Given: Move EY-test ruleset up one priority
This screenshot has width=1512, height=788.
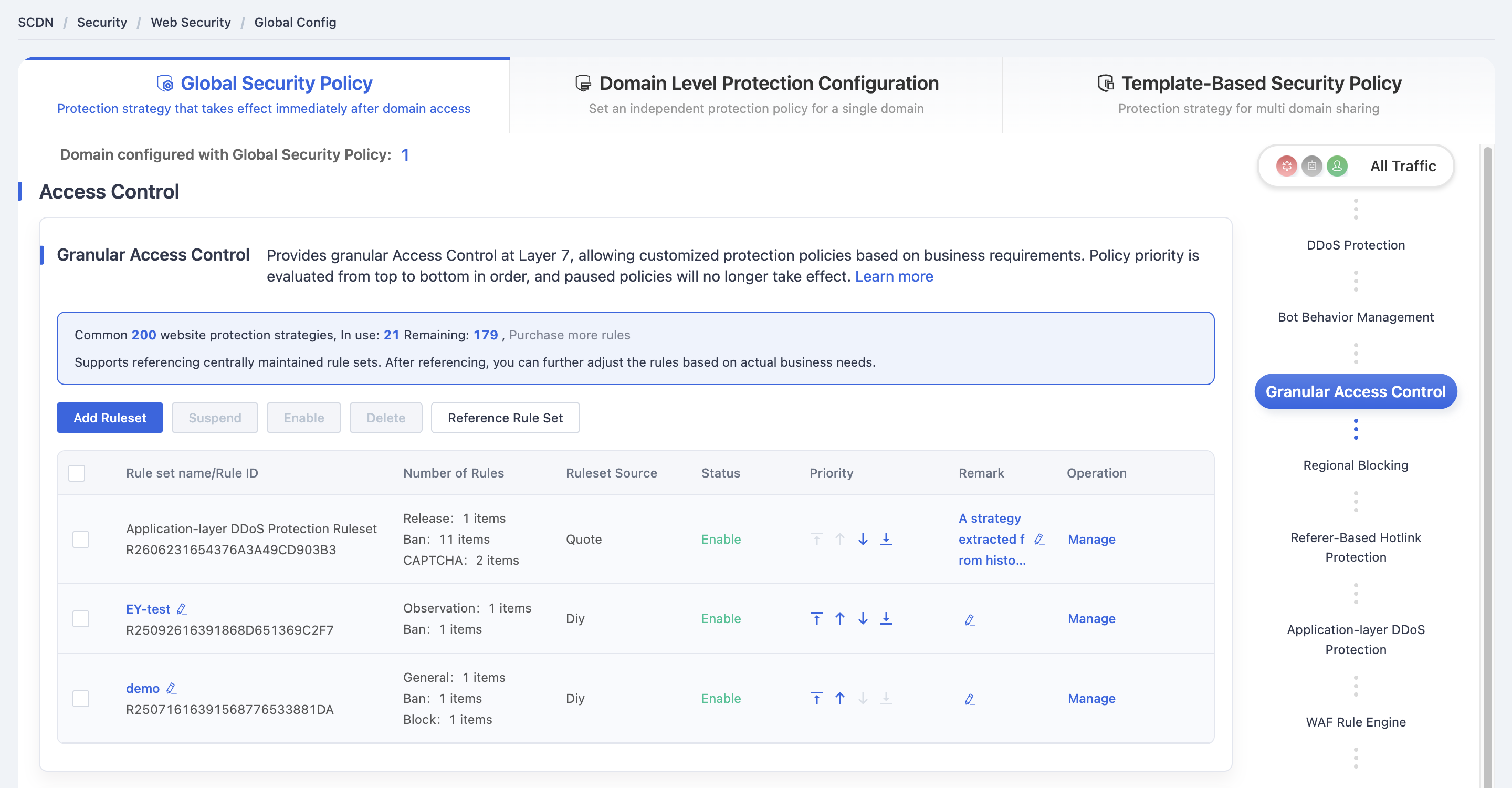Looking at the screenshot, I should 840,618.
